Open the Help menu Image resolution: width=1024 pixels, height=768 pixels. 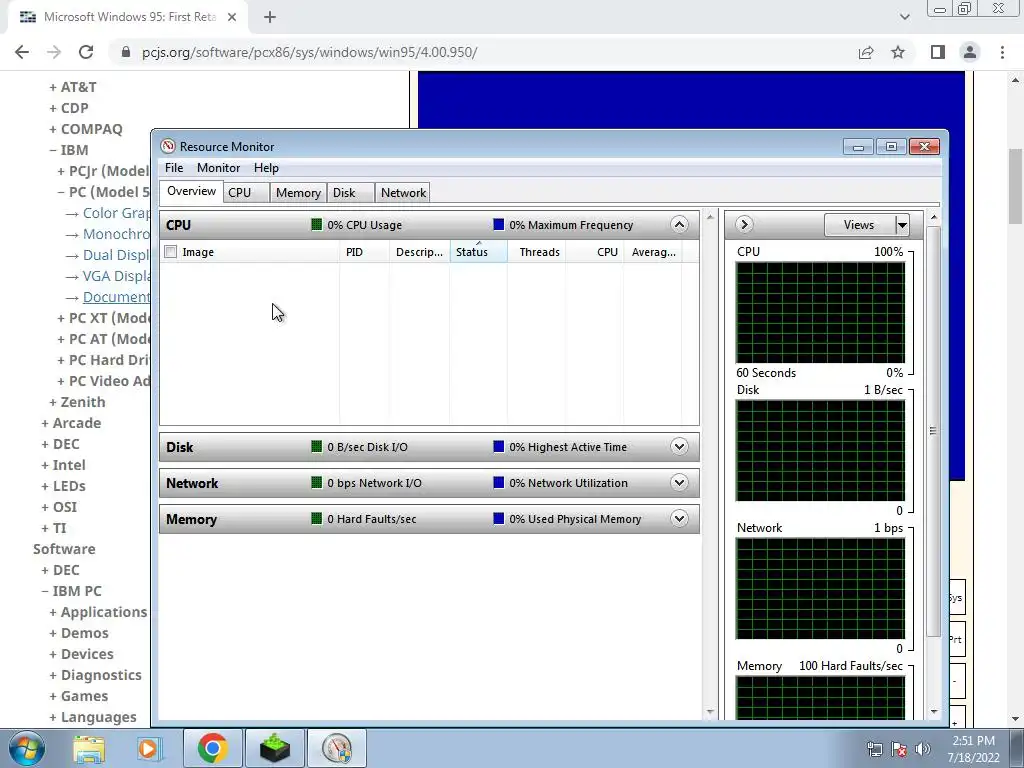[266, 168]
